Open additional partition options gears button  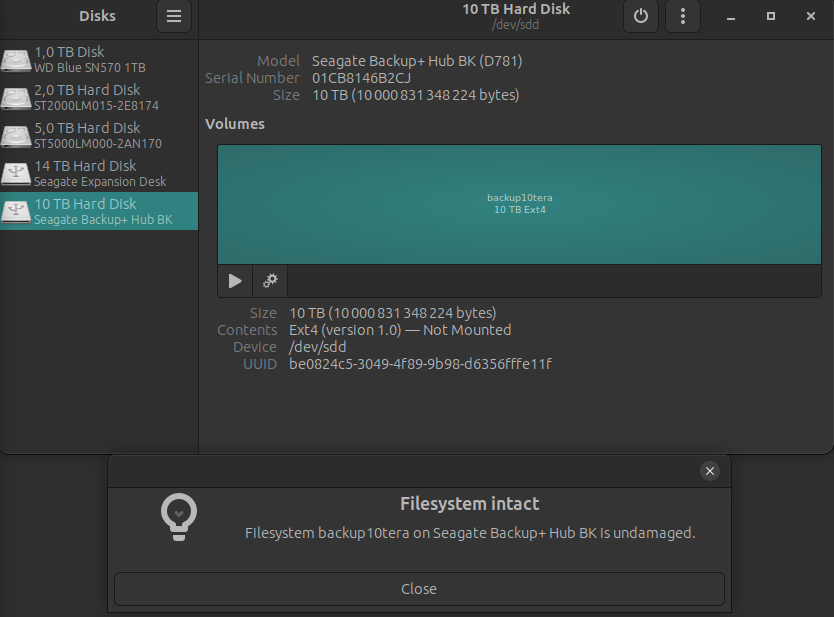[x=270, y=281]
